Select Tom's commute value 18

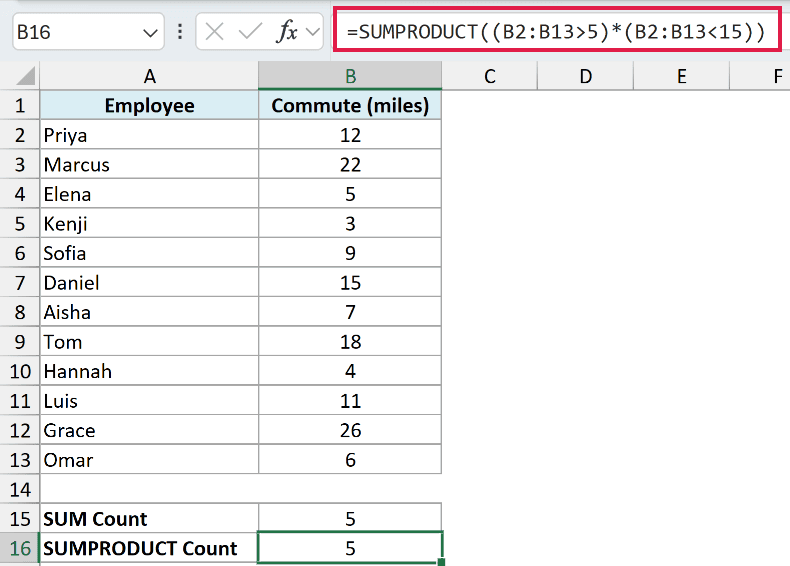point(350,342)
